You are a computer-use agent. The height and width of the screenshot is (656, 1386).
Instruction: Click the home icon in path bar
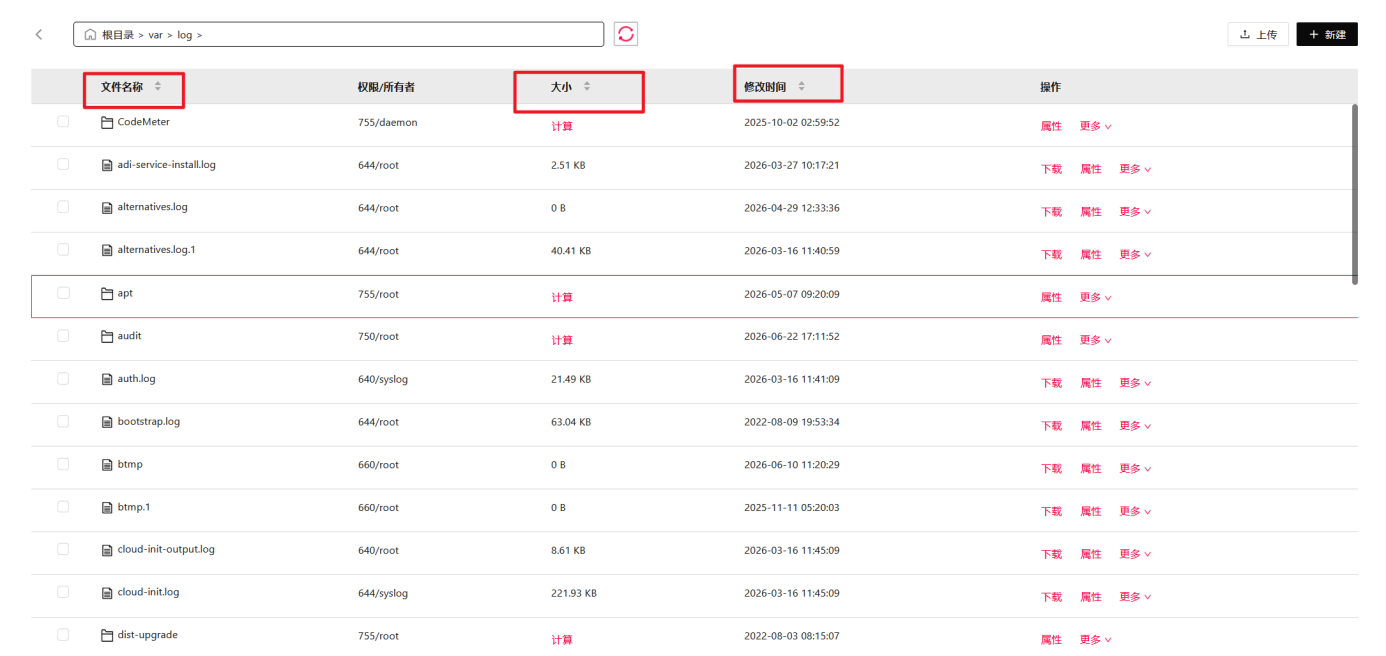coord(91,35)
